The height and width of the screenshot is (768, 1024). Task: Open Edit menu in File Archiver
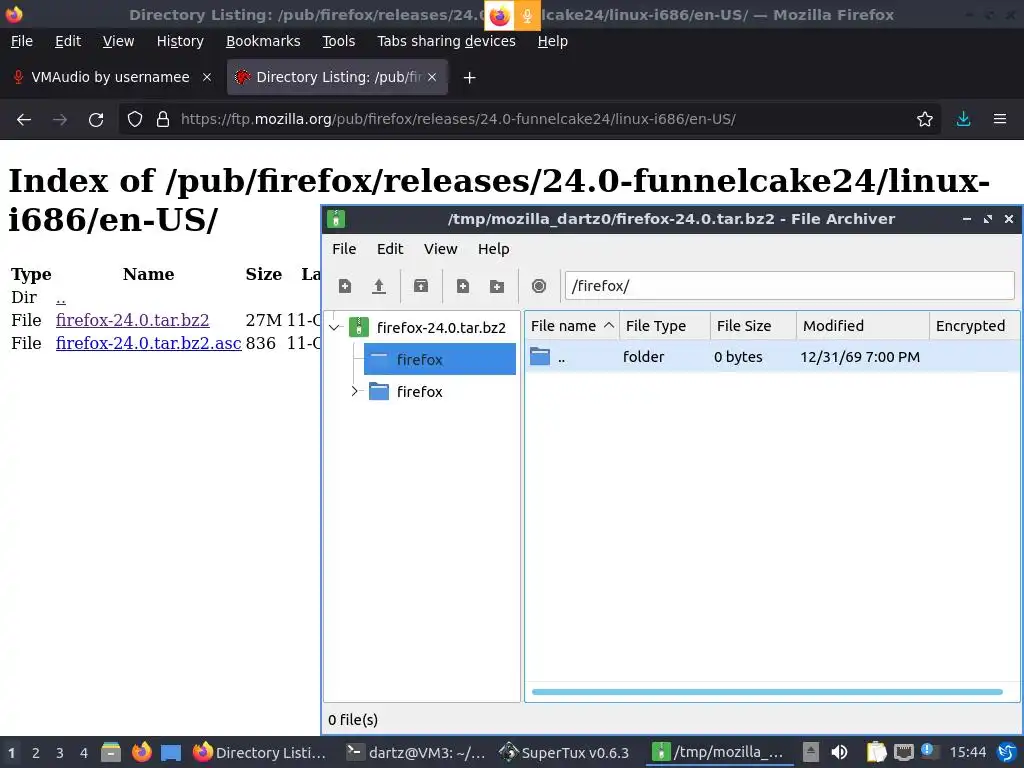[390, 249]
